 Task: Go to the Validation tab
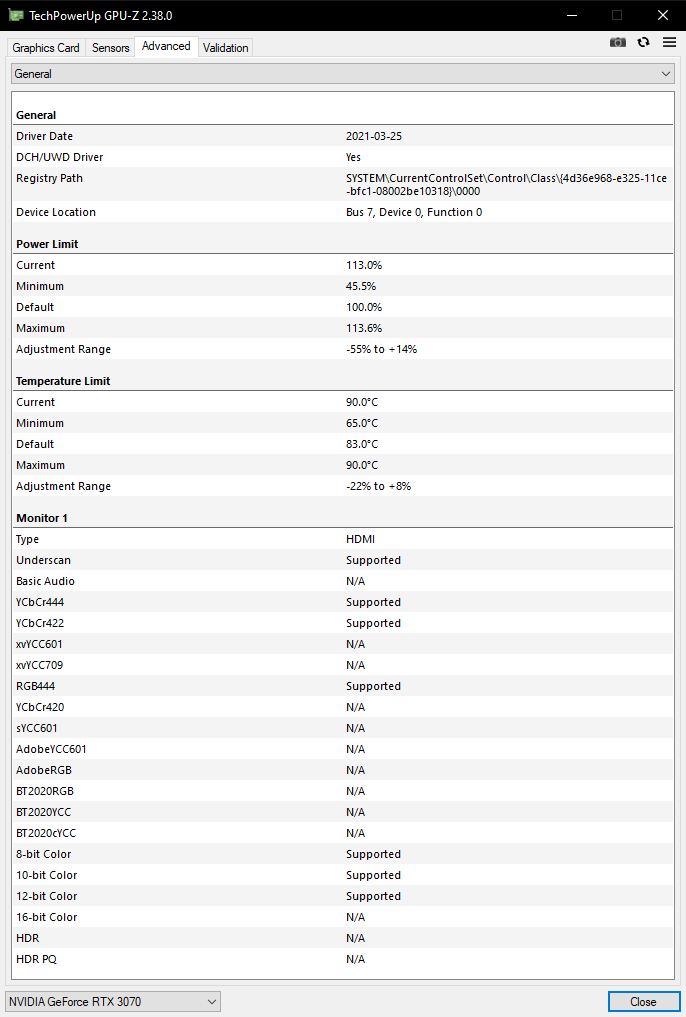point(225,48)
